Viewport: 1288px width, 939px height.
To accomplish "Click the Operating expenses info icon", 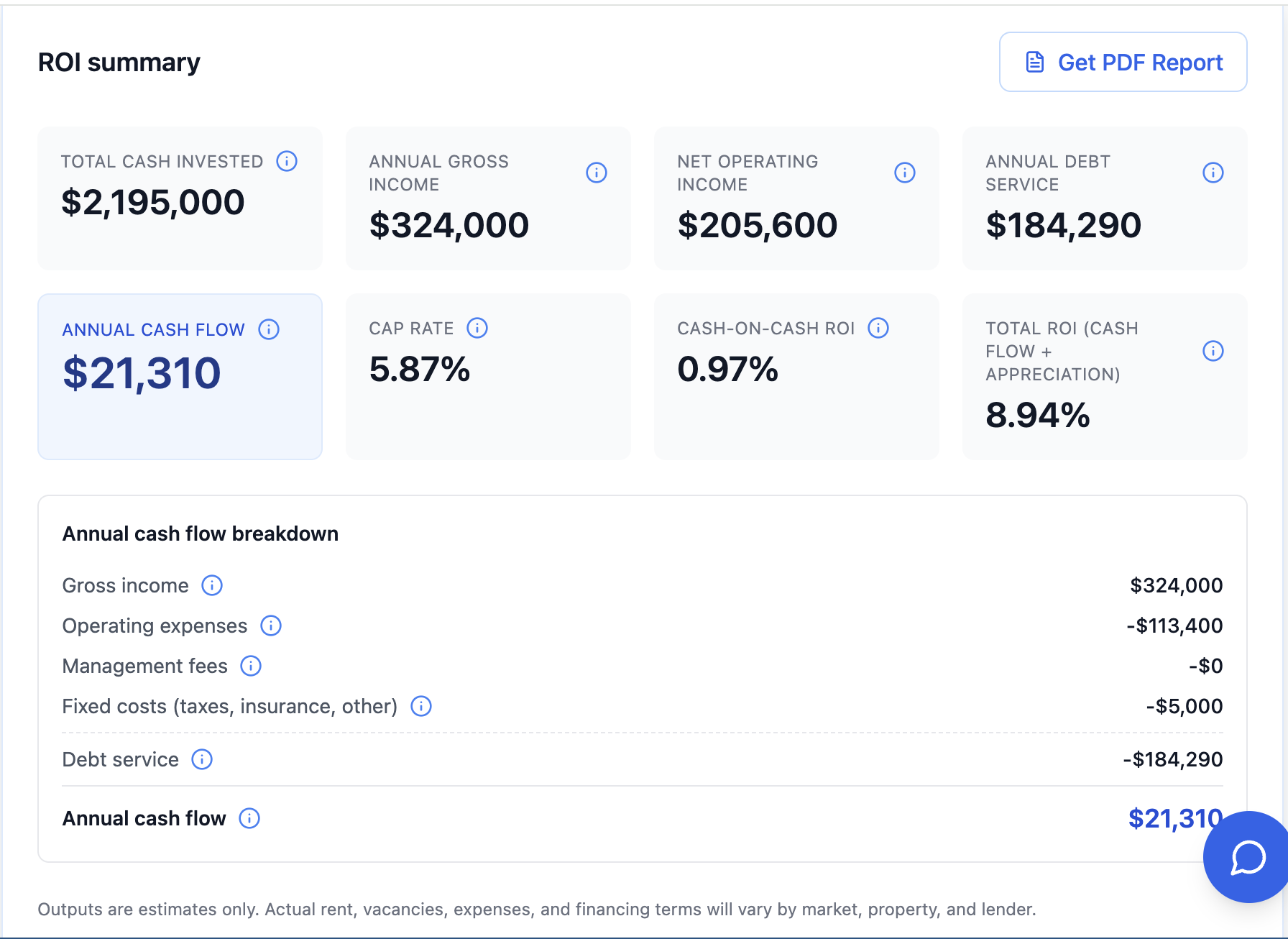I will point(271,626).
